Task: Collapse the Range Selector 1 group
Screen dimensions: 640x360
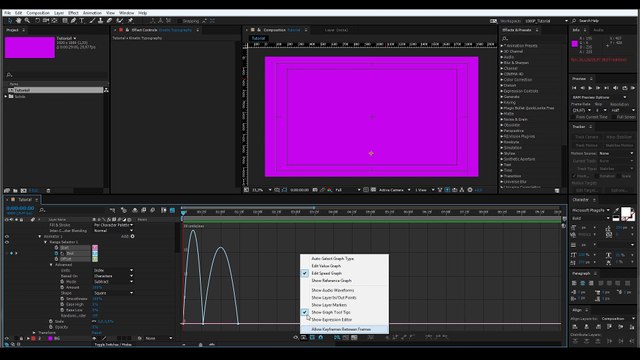Action: [x=46, y=242]
